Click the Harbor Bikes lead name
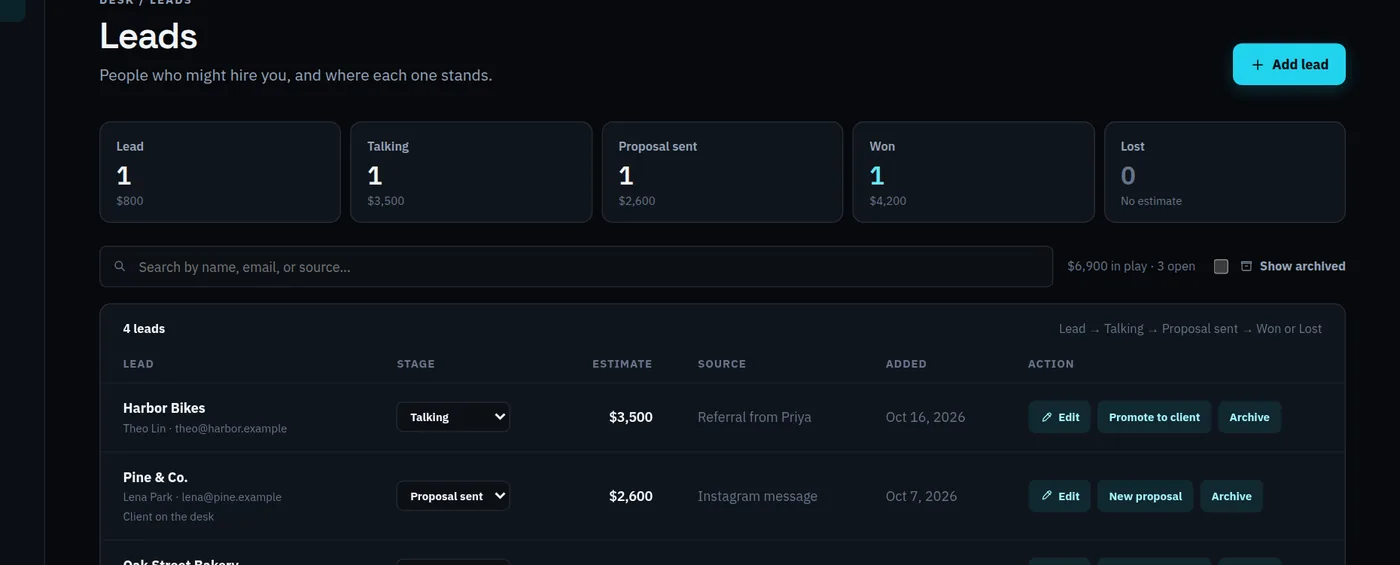Image resolution: width=1400 pixels, height=565 pixels. [x=164, y=408]
